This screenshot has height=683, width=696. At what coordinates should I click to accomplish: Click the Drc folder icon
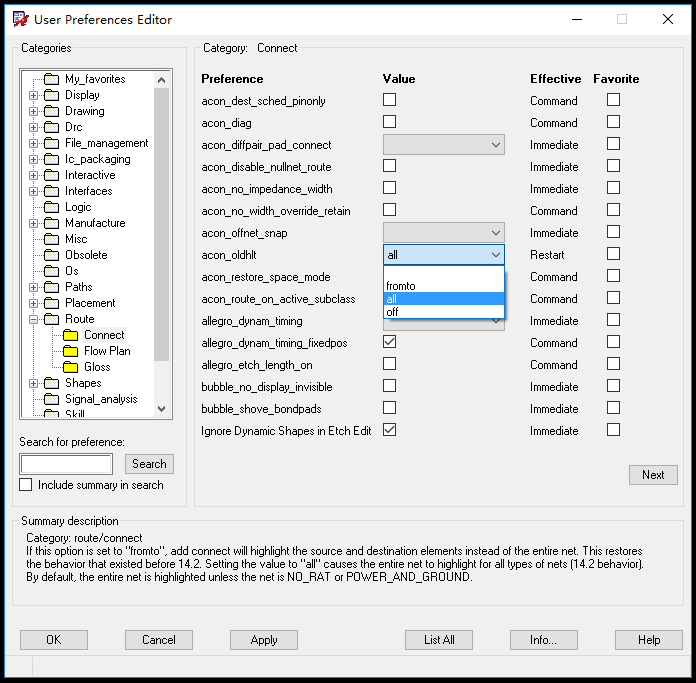tap(51, 127)
